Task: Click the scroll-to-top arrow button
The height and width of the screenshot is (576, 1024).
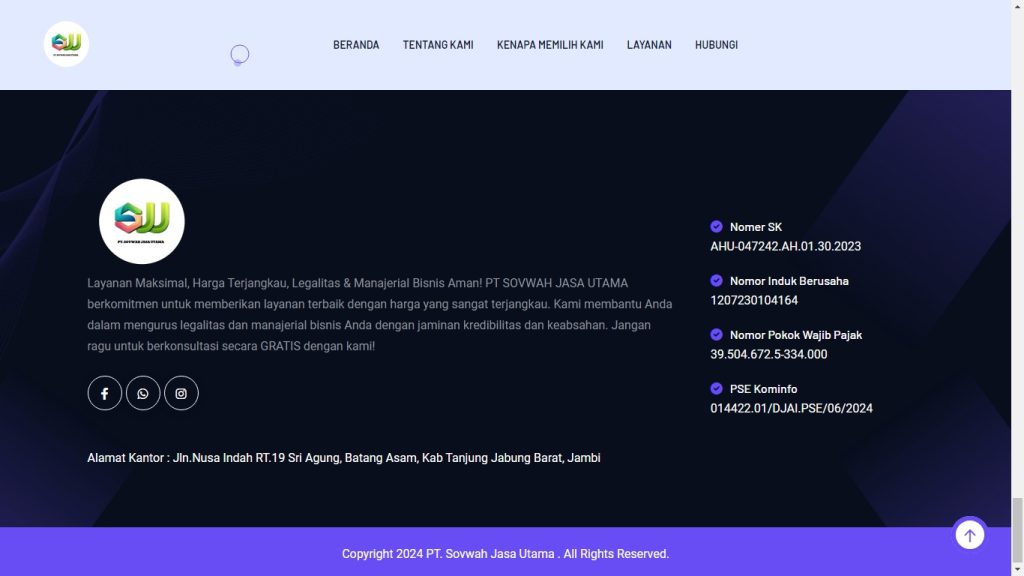Action: coord(969,535)
